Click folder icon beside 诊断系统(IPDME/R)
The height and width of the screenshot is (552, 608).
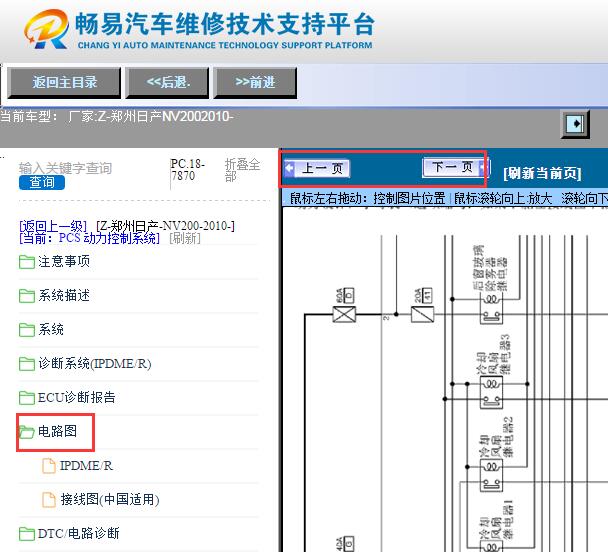[27, 364]
